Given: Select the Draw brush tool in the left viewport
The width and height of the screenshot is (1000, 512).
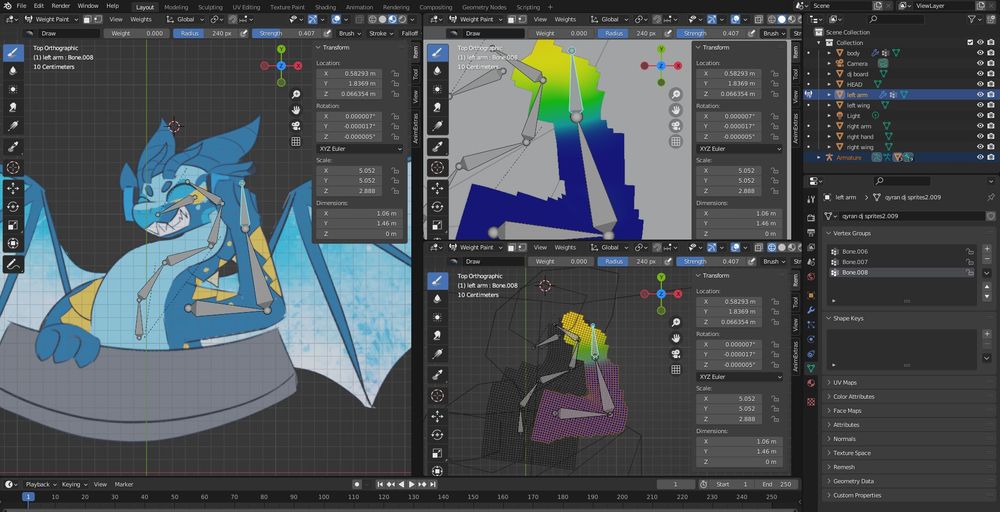Looking at the screenshot, I should [13, 53].
